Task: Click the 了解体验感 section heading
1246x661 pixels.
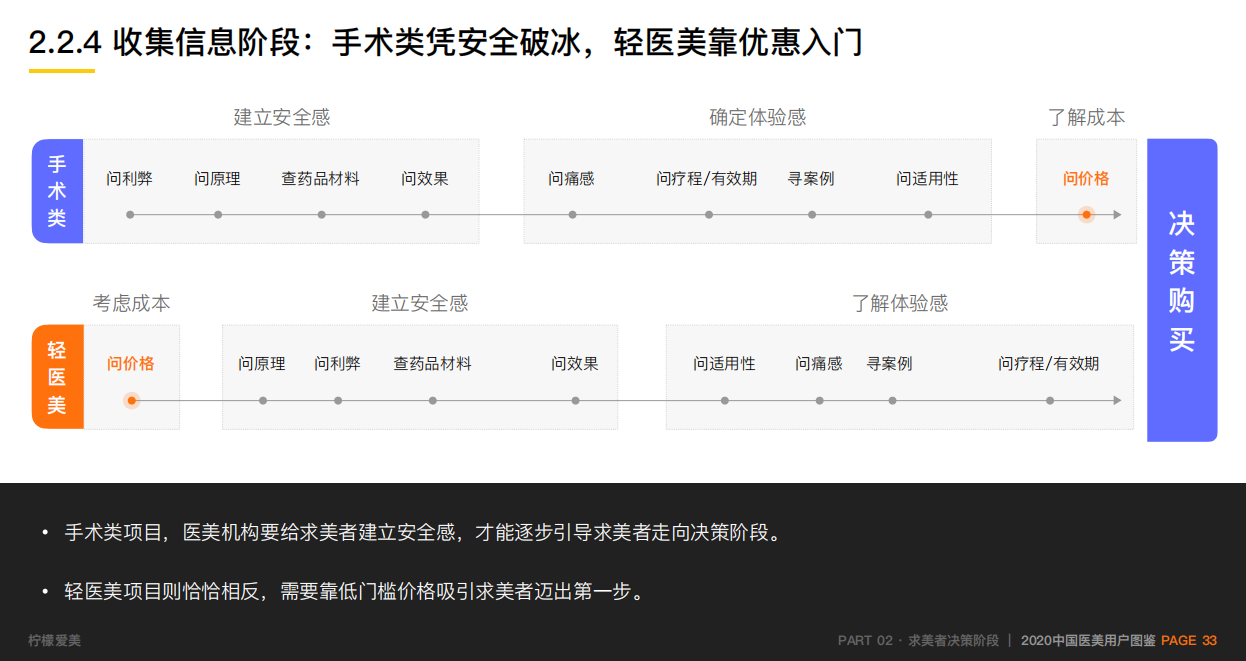Action: click(x=899, y=303)
